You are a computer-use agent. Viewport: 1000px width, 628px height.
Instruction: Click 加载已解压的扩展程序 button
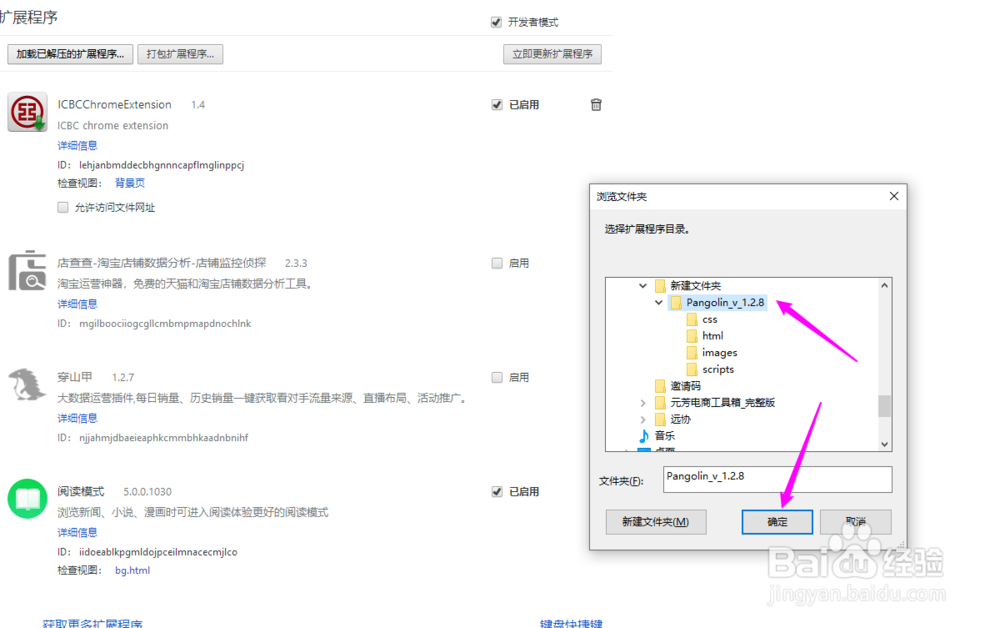pyautogui.click(x=69, y=54)
